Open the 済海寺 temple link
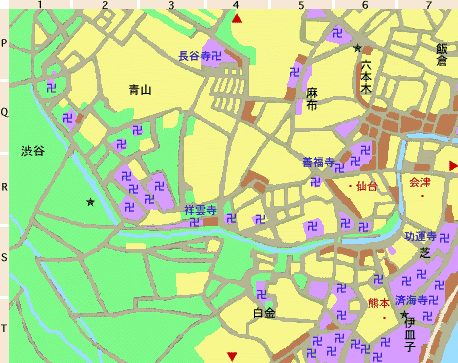The height and width of the screenshot is (363, 458). pos(412,300)
